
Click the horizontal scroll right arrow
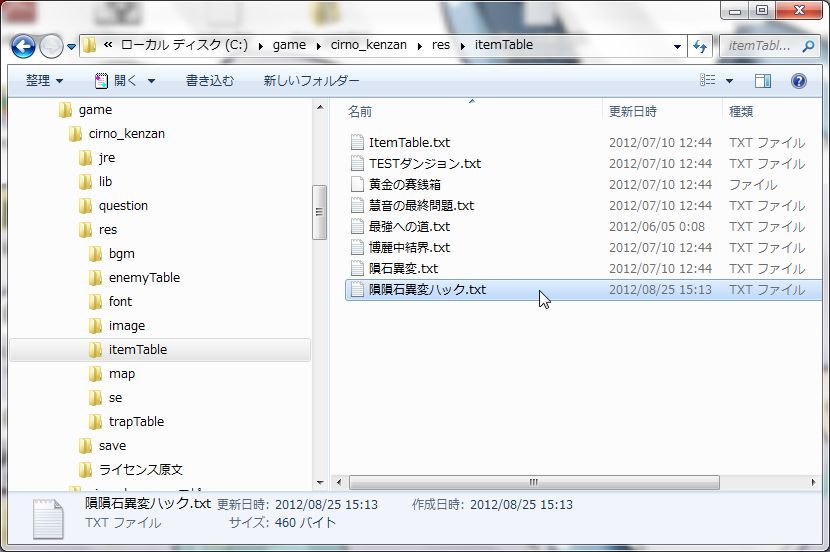pos(814,482)
